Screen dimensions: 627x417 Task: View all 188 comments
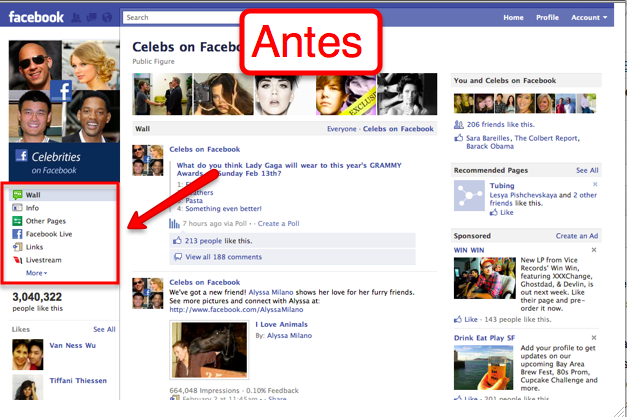[223, 257]
